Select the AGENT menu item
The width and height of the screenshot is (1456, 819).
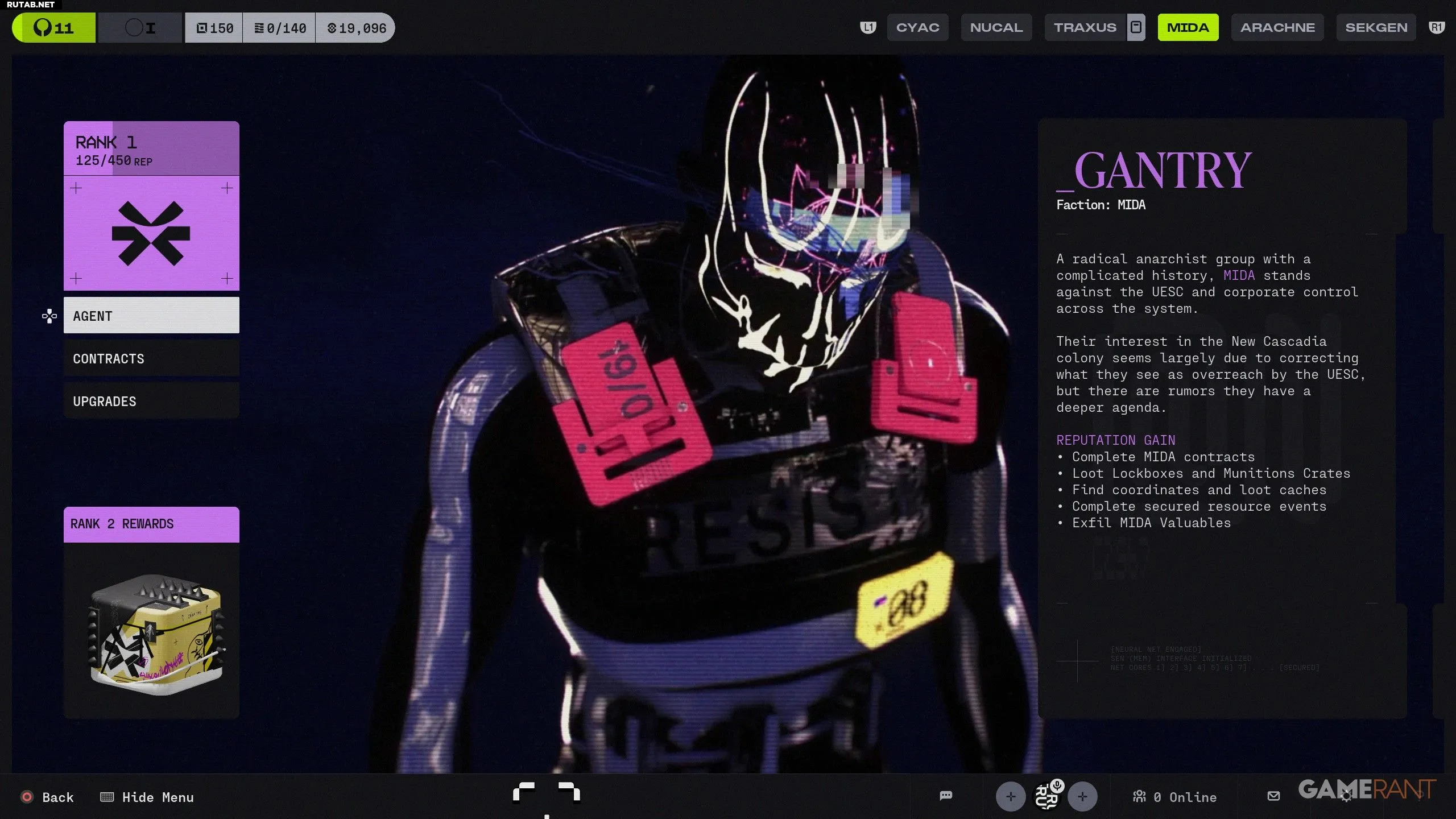tap(151, 316)
